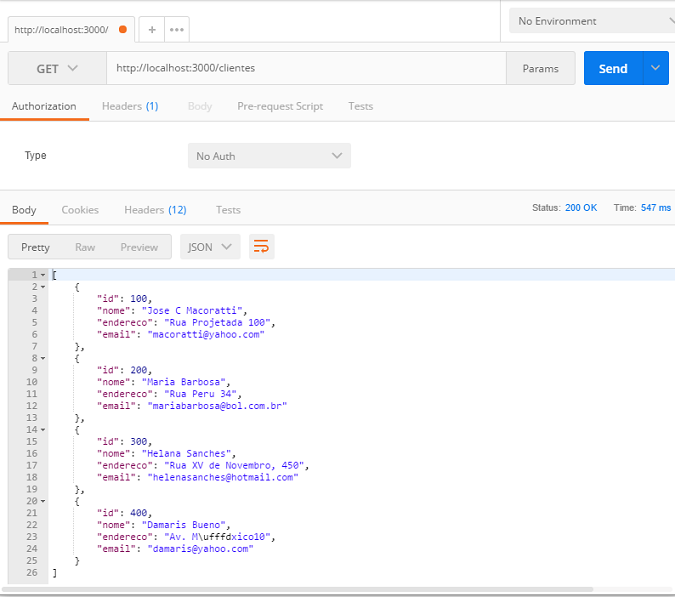Open a new request tab with plus
This screenshot has width=675, height=597.
tap(152, 30)
